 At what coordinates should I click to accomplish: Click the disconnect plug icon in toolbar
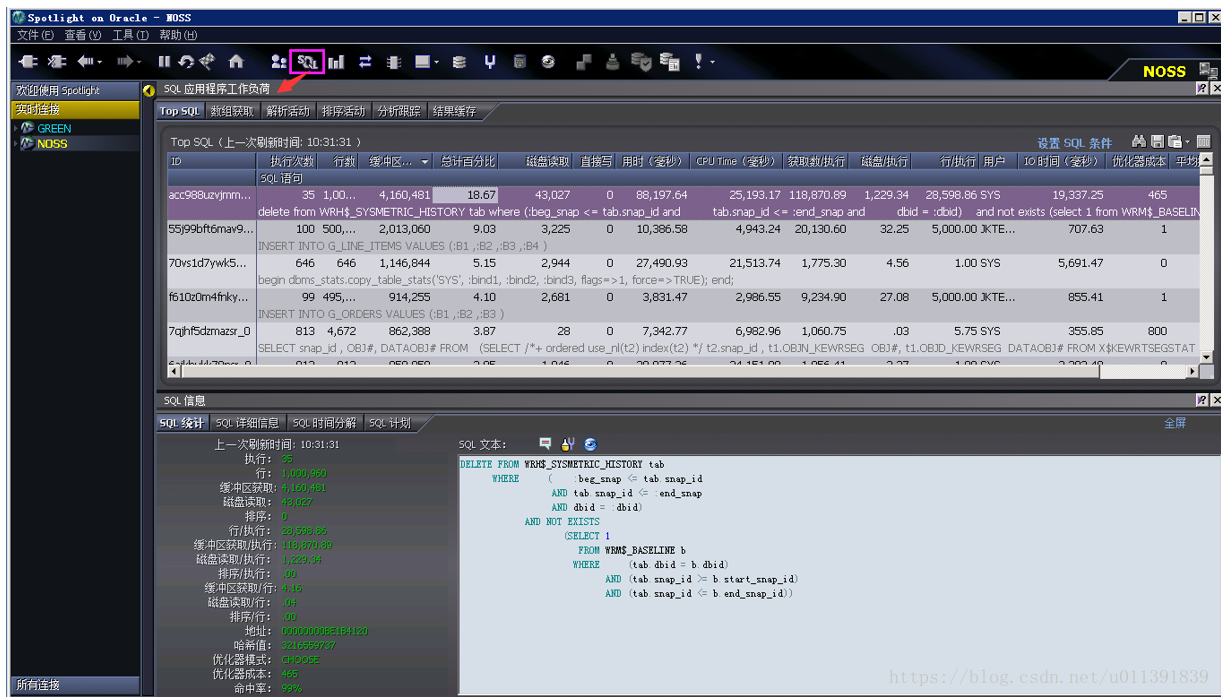[x=58, y=62]
